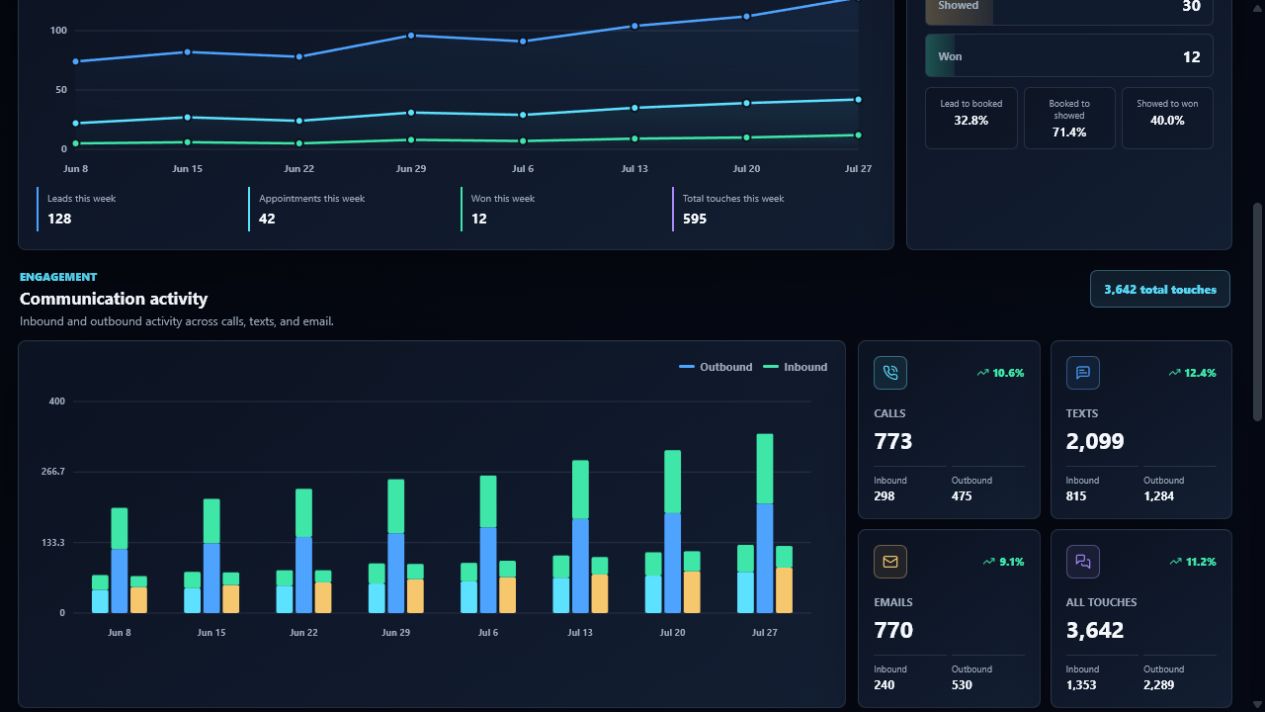Toggle the Inbound legend item
Image resolution: width=1265 pixels, height=712 pixels.
795,367
